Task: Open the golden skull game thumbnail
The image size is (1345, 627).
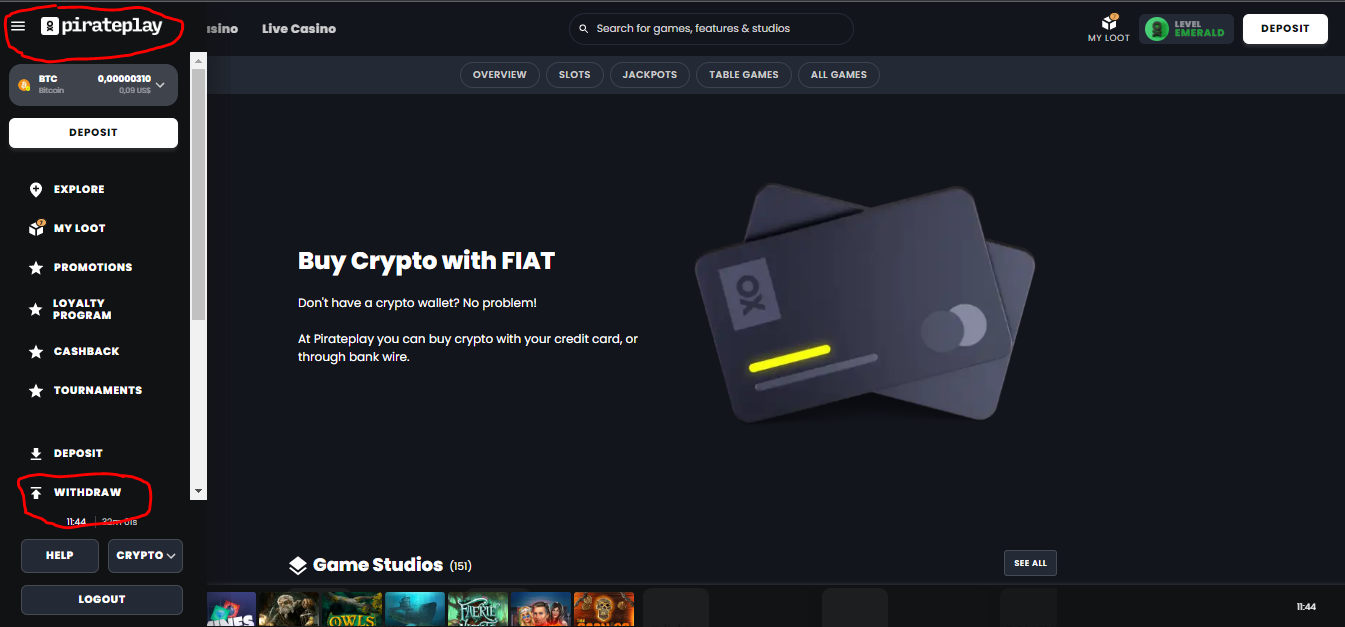Action: point(604,609)
